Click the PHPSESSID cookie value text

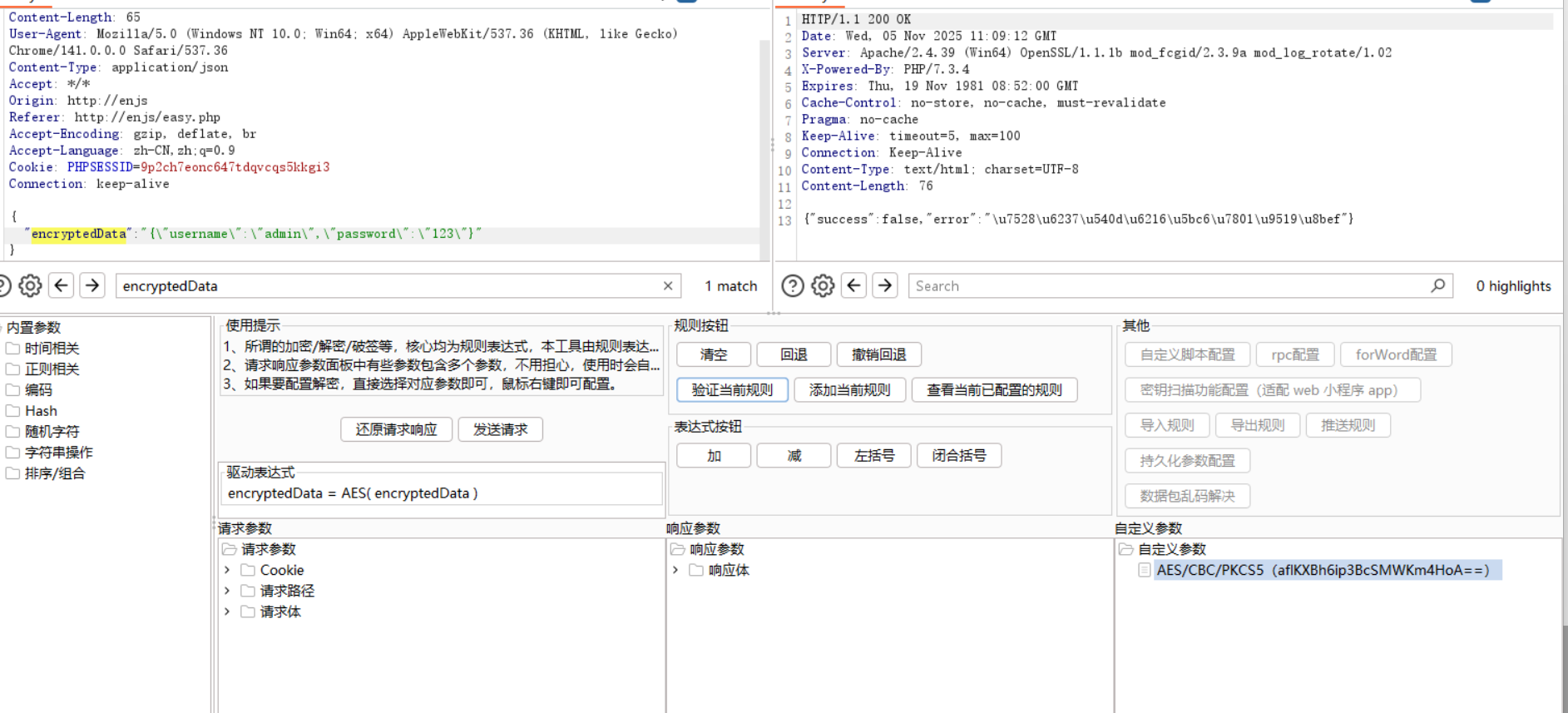click(x=235, y=167)
